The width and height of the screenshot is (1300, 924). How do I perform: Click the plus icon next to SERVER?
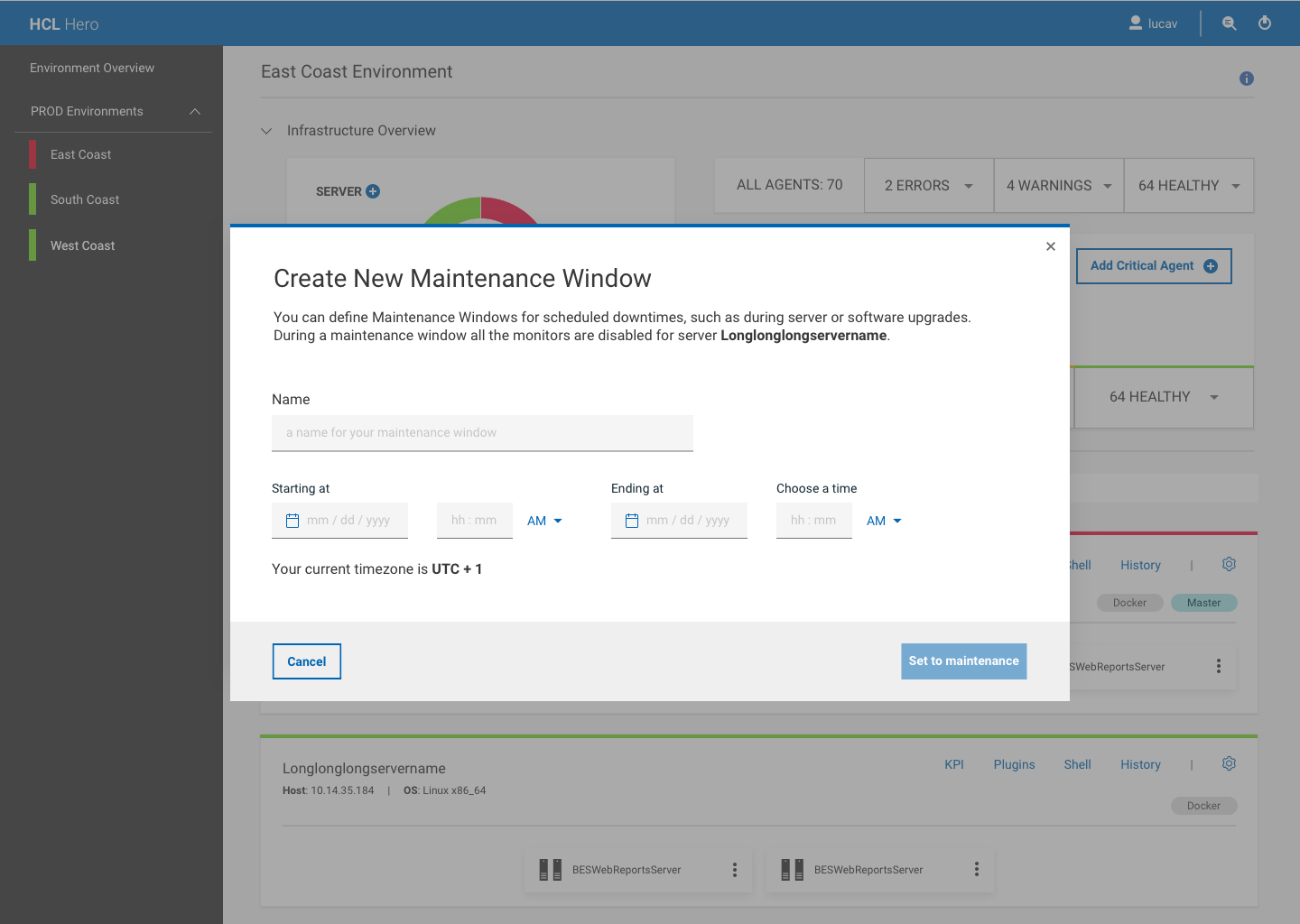pos(373,191)
